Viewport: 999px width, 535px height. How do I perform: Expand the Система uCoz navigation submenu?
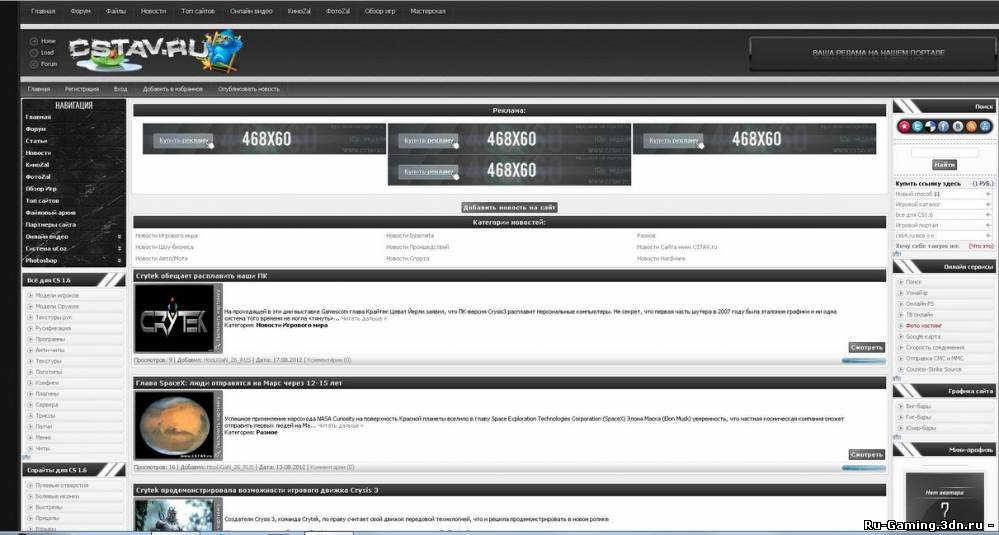[122, 249]
